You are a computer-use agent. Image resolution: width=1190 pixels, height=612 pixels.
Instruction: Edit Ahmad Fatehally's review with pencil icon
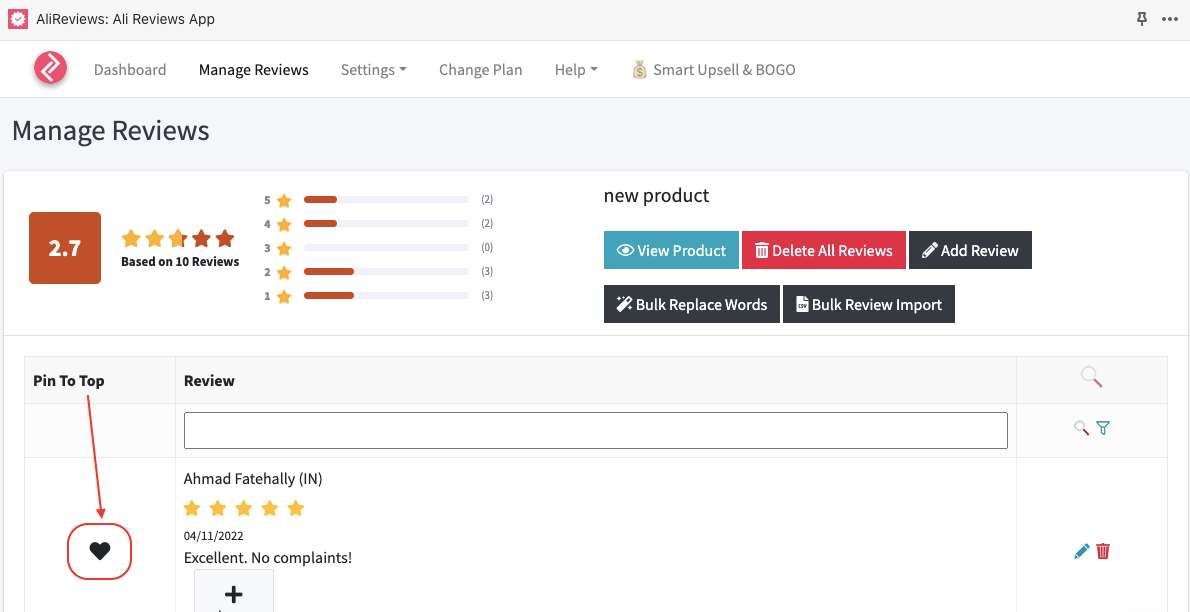pos(1081,551)
